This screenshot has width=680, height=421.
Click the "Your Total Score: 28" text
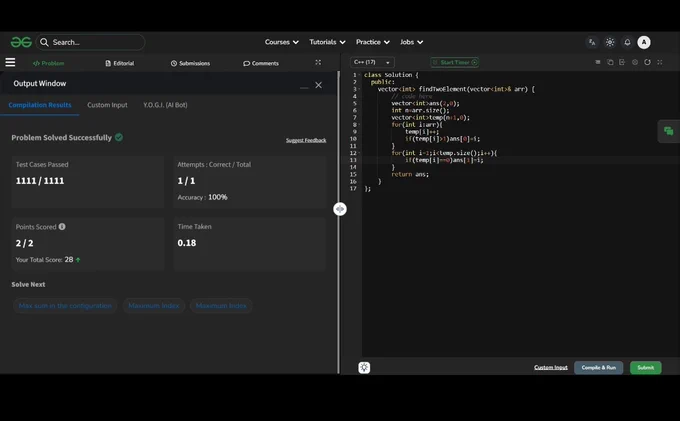44,260
